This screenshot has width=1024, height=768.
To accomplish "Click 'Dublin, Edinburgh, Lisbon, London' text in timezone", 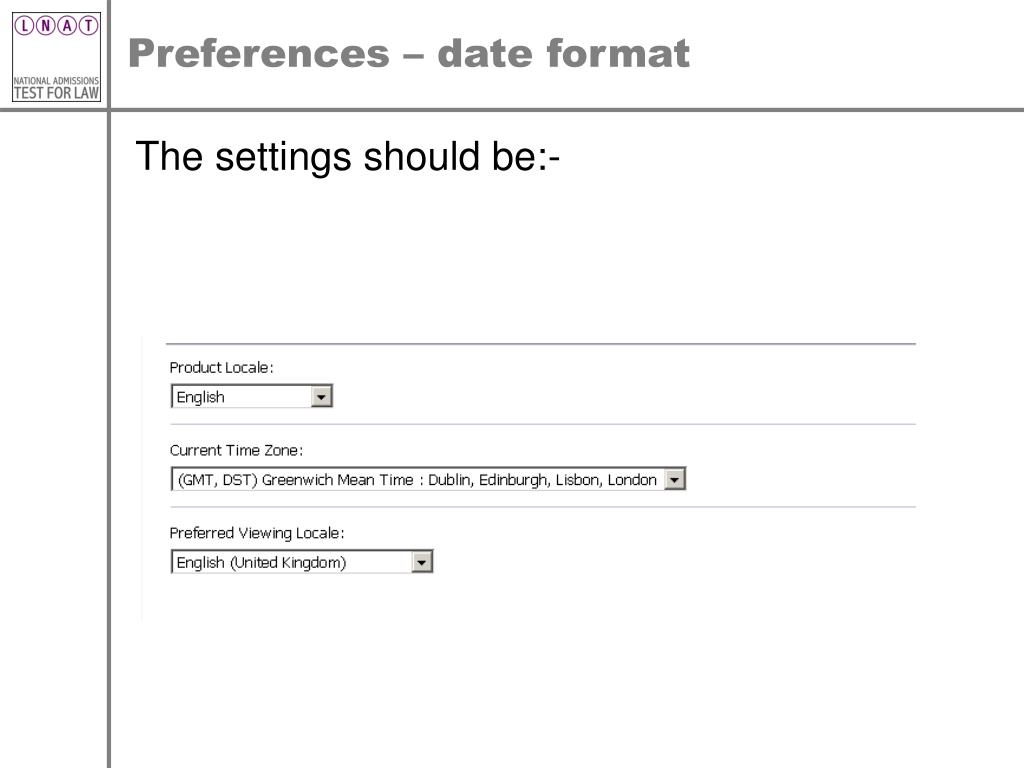I will coord(542,480).
